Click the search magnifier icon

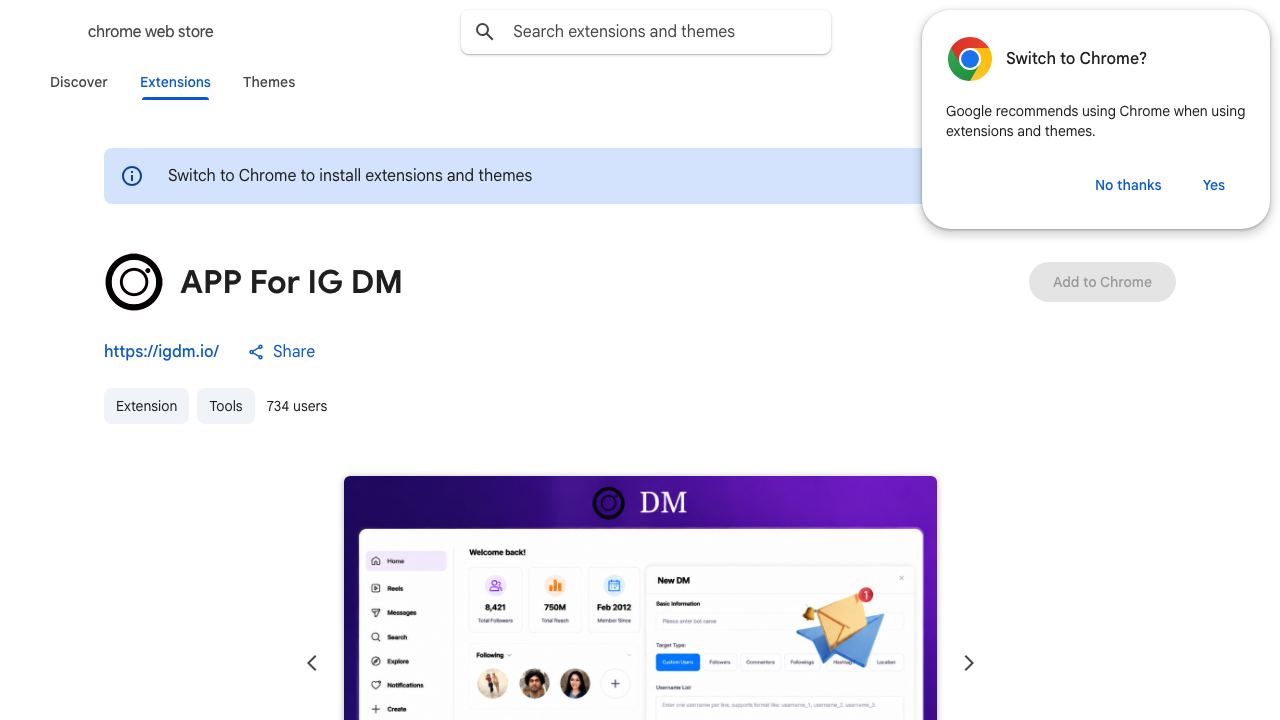485,32
